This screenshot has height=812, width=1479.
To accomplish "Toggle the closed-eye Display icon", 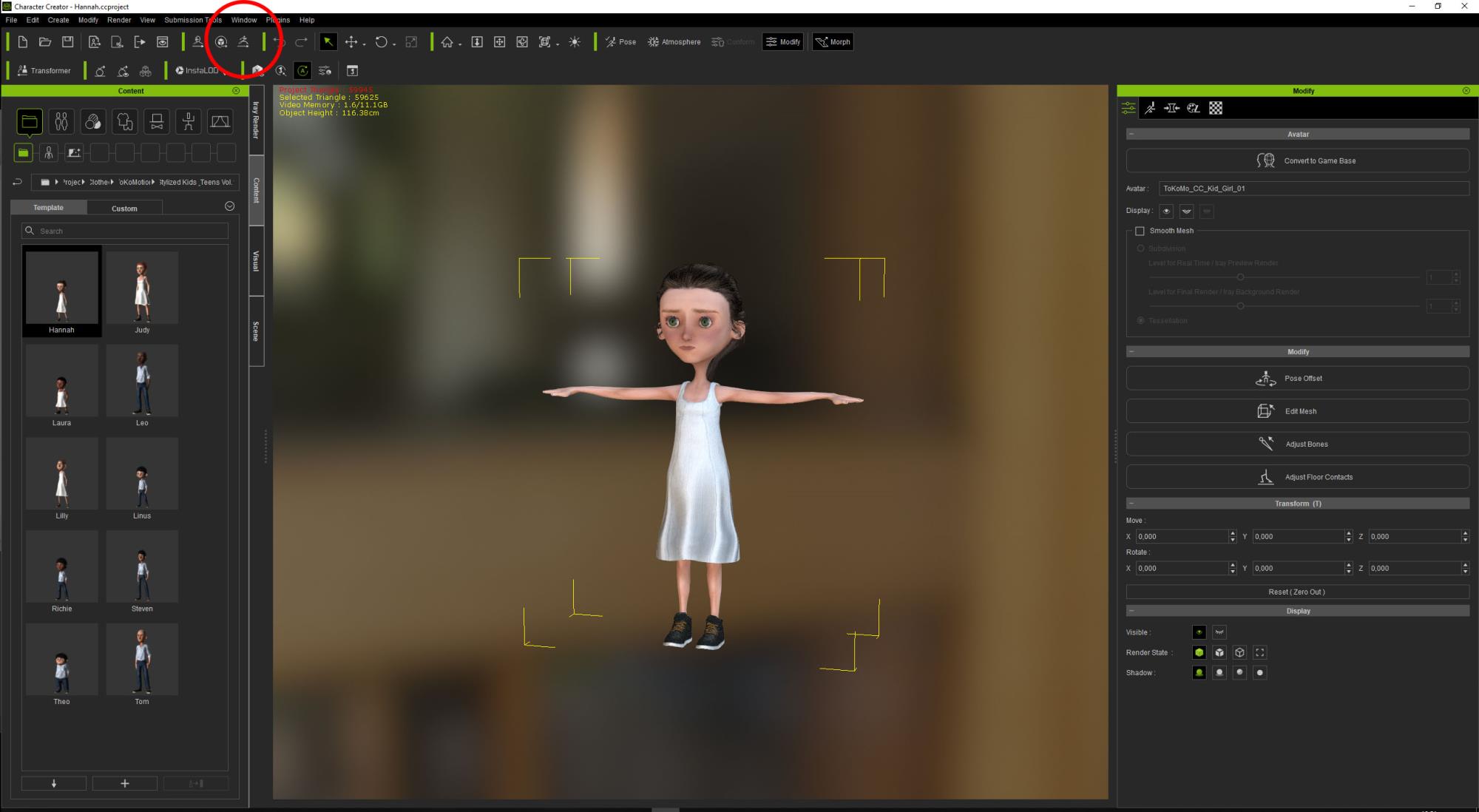I will [1186, 212].
